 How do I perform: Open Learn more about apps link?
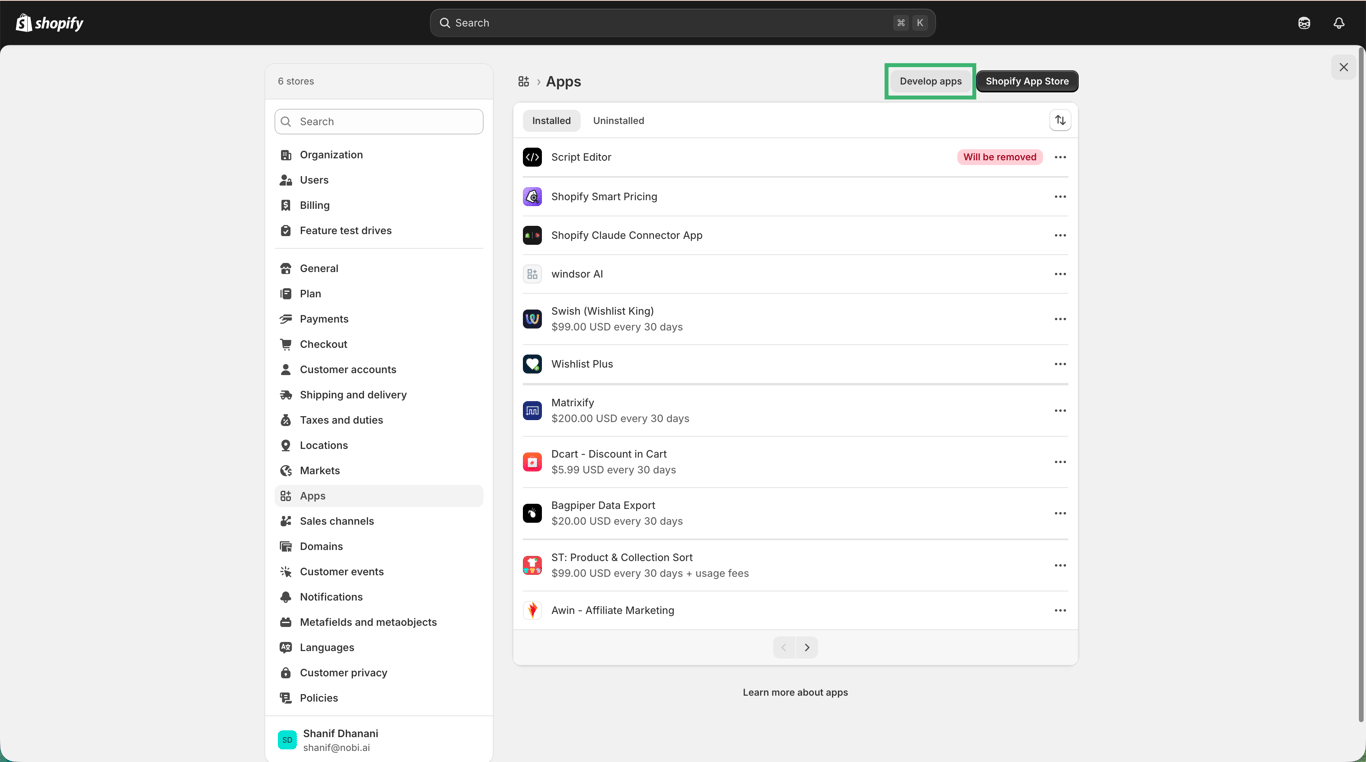click(x=795, y=692)
